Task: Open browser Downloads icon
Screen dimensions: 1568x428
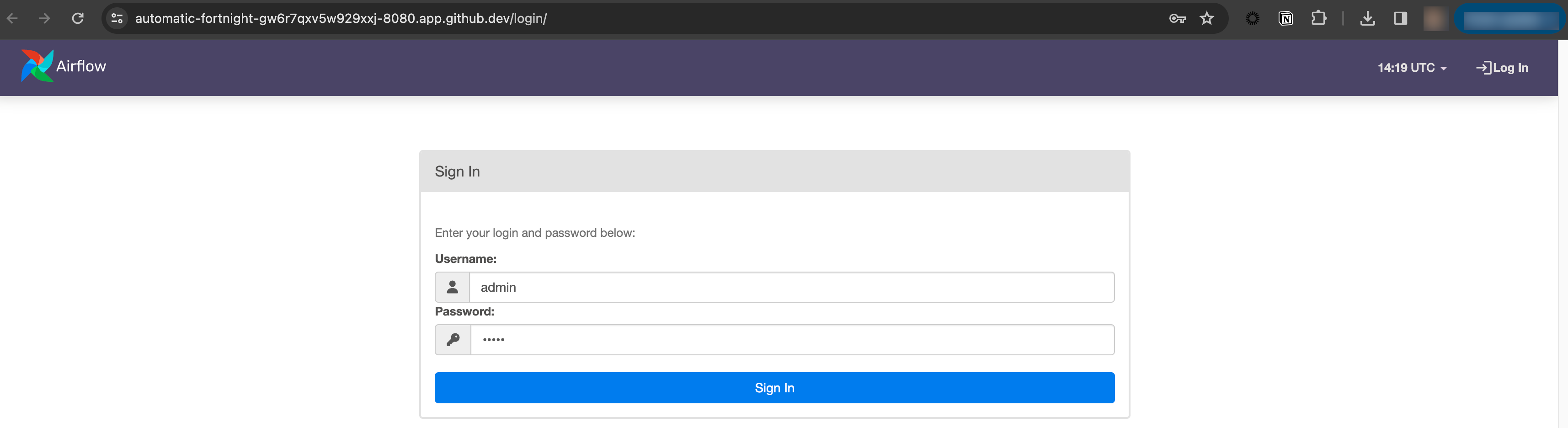Action: click(x=1367, y=18)
